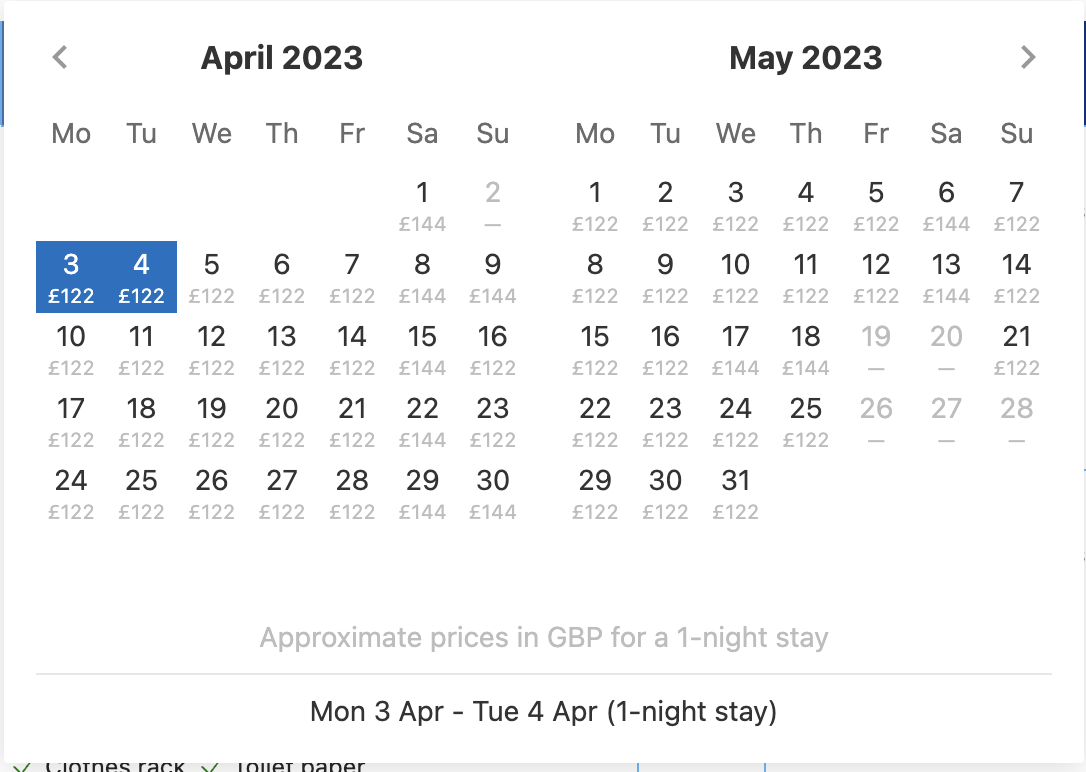
Task: Pick Saturday April 1 at £144
Action: click(422, 205)
